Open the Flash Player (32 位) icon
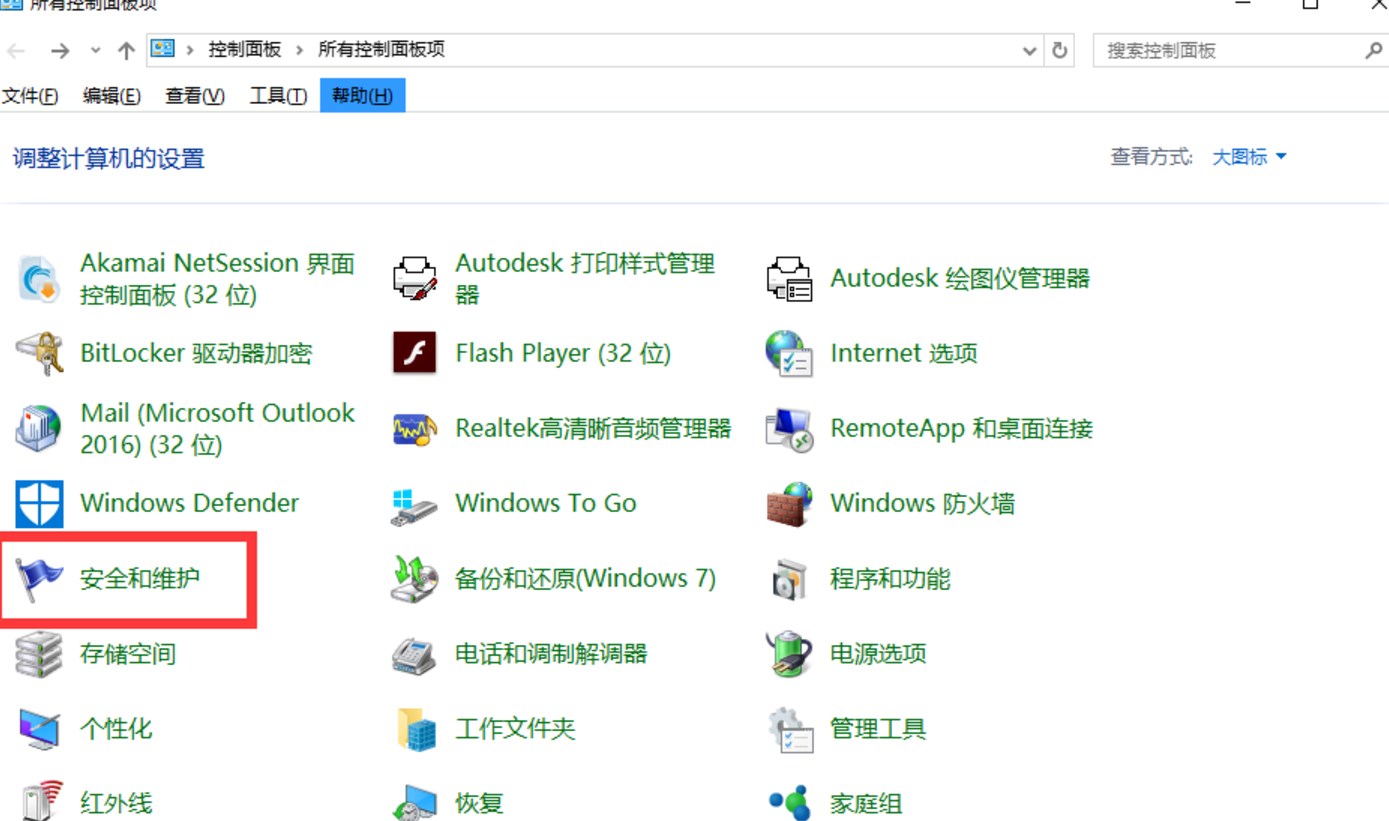The width and height of the screenshot is (1389, 821). point(415,354)
